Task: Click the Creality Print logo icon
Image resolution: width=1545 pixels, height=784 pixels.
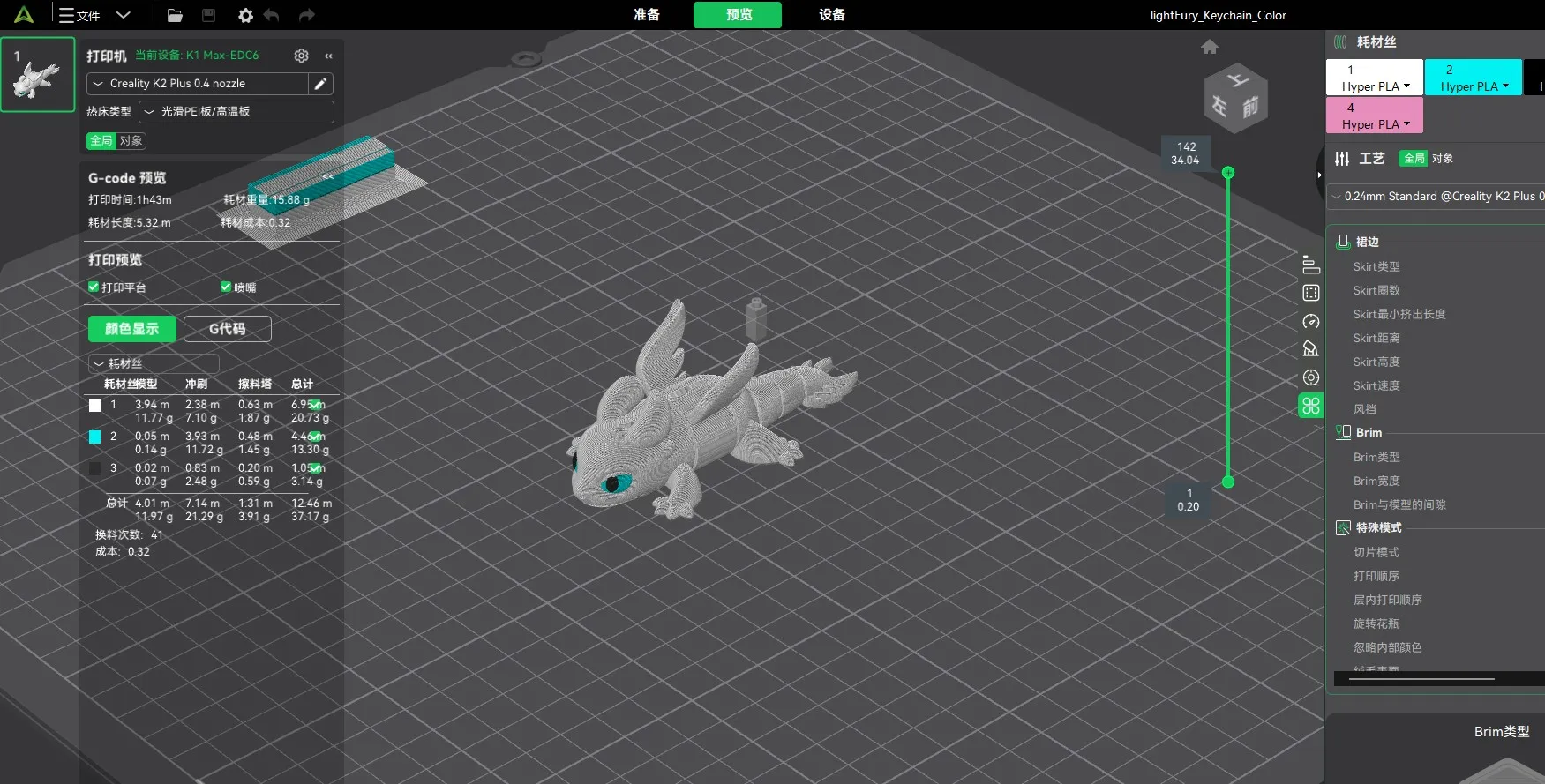Action: pos(24,15)
